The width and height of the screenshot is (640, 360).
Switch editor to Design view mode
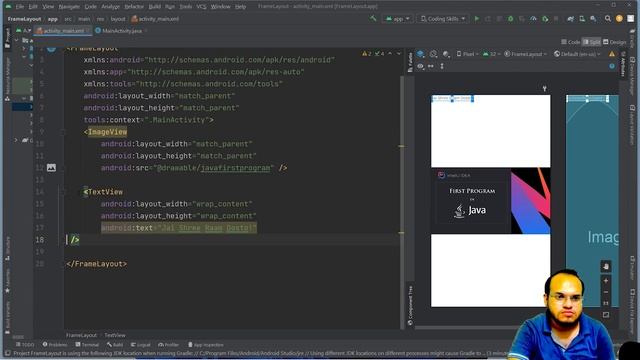tap(615, 42)
